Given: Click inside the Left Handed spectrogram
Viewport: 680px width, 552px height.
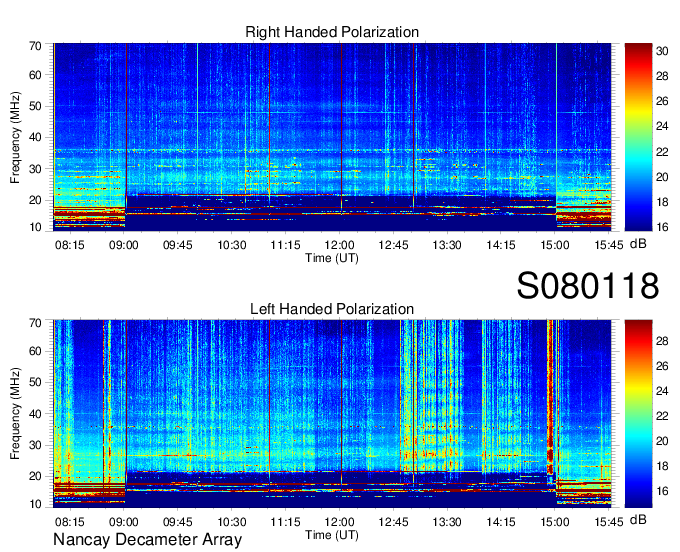Looking at the screenshot, I should (332, 414).
